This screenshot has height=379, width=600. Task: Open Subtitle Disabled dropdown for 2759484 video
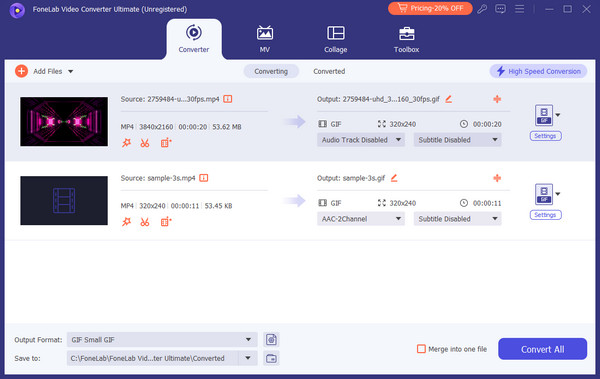pyautogui.click(x=457, y=140)
